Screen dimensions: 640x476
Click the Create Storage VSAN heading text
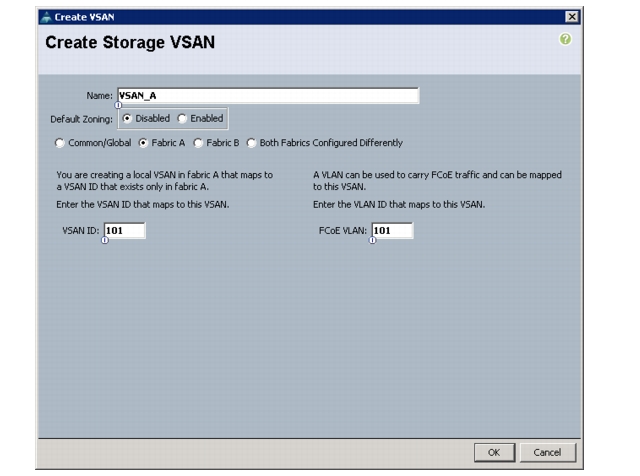[x=130, y=42]
